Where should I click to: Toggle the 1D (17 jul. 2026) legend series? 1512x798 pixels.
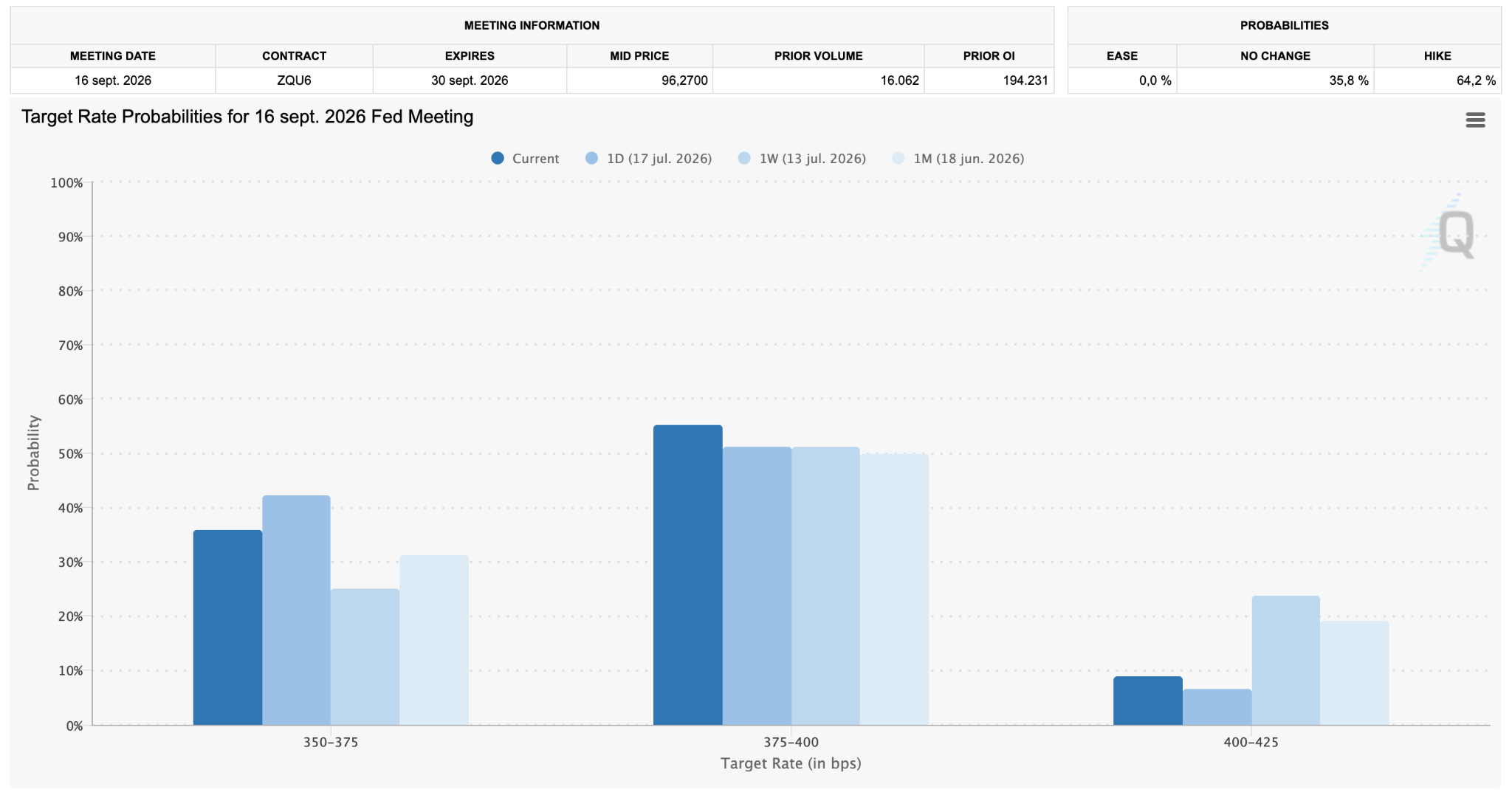tap(648, 158)
